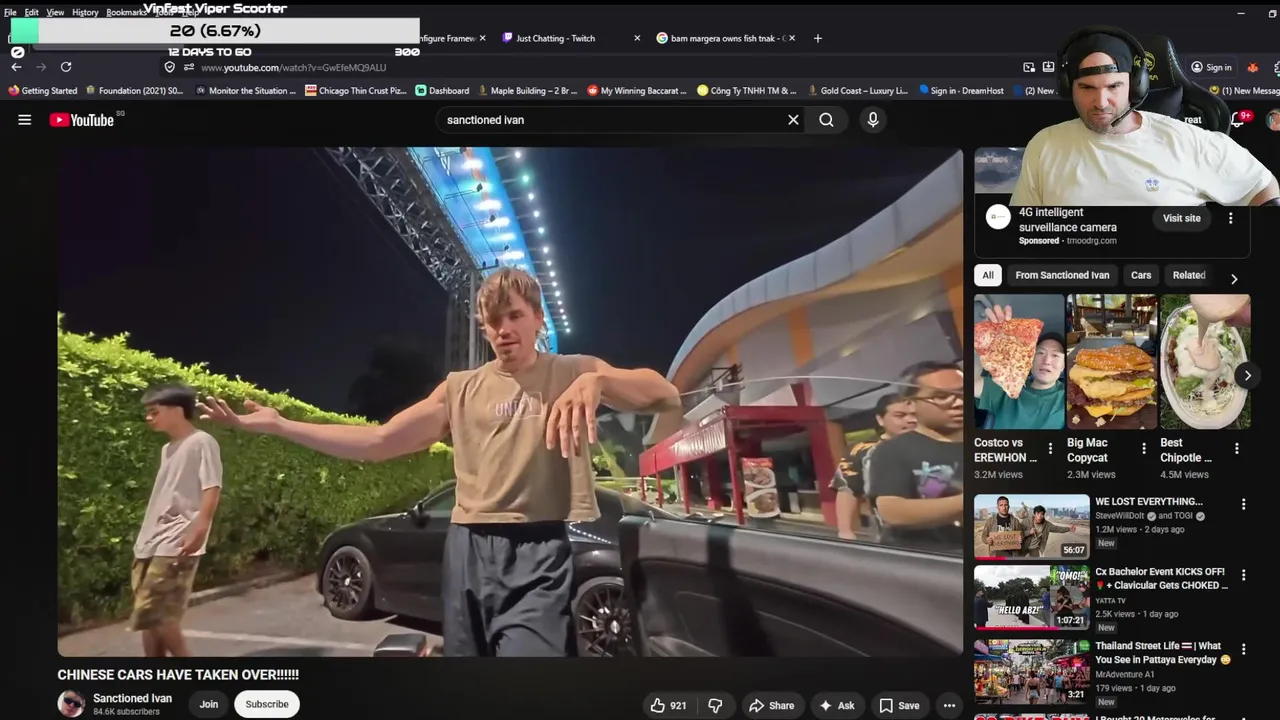Open options for Costco vs EREWHON short

pos(1050,448)
